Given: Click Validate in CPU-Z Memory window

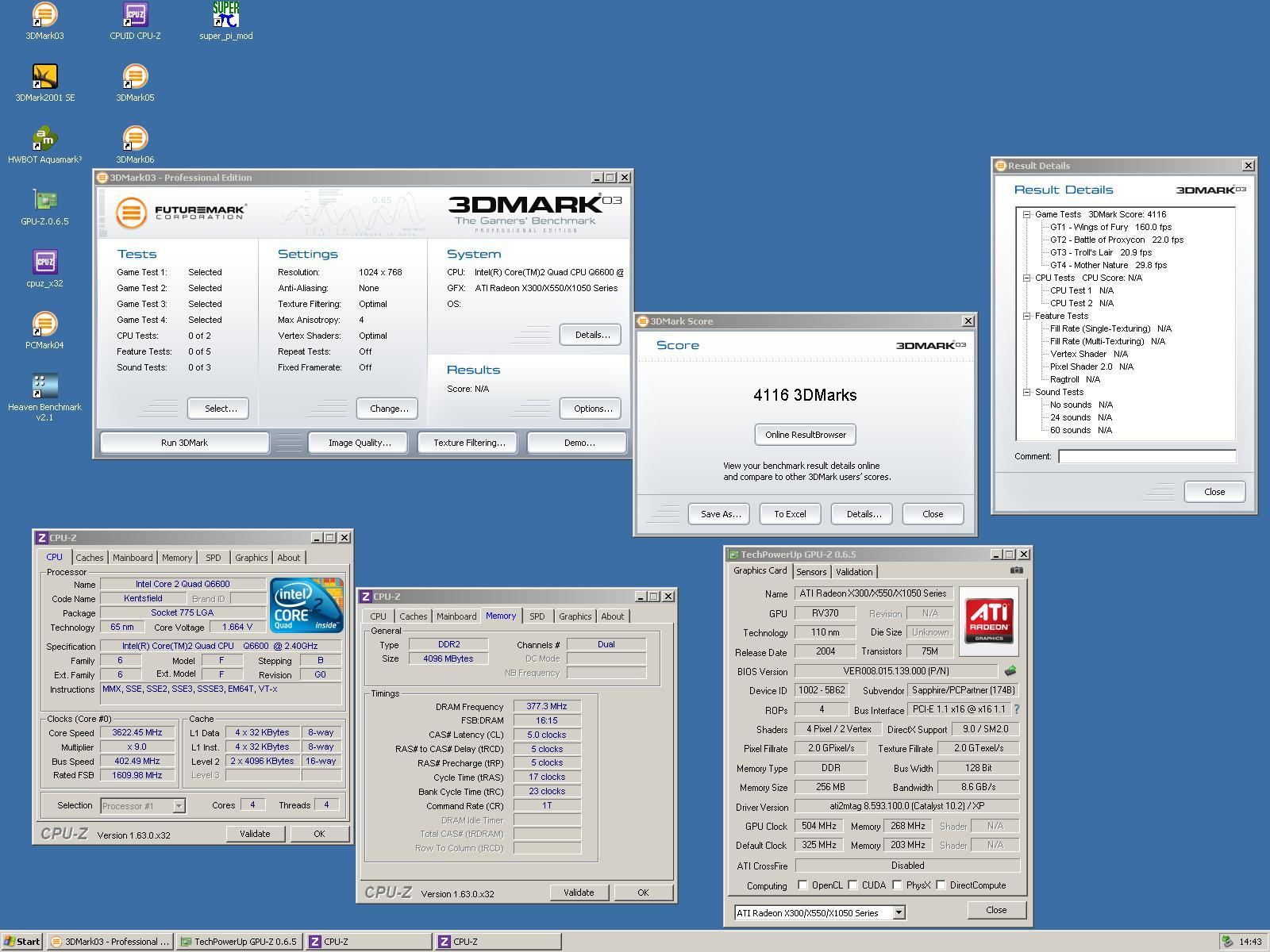Looking at the screenshot, I should [579, 892].
